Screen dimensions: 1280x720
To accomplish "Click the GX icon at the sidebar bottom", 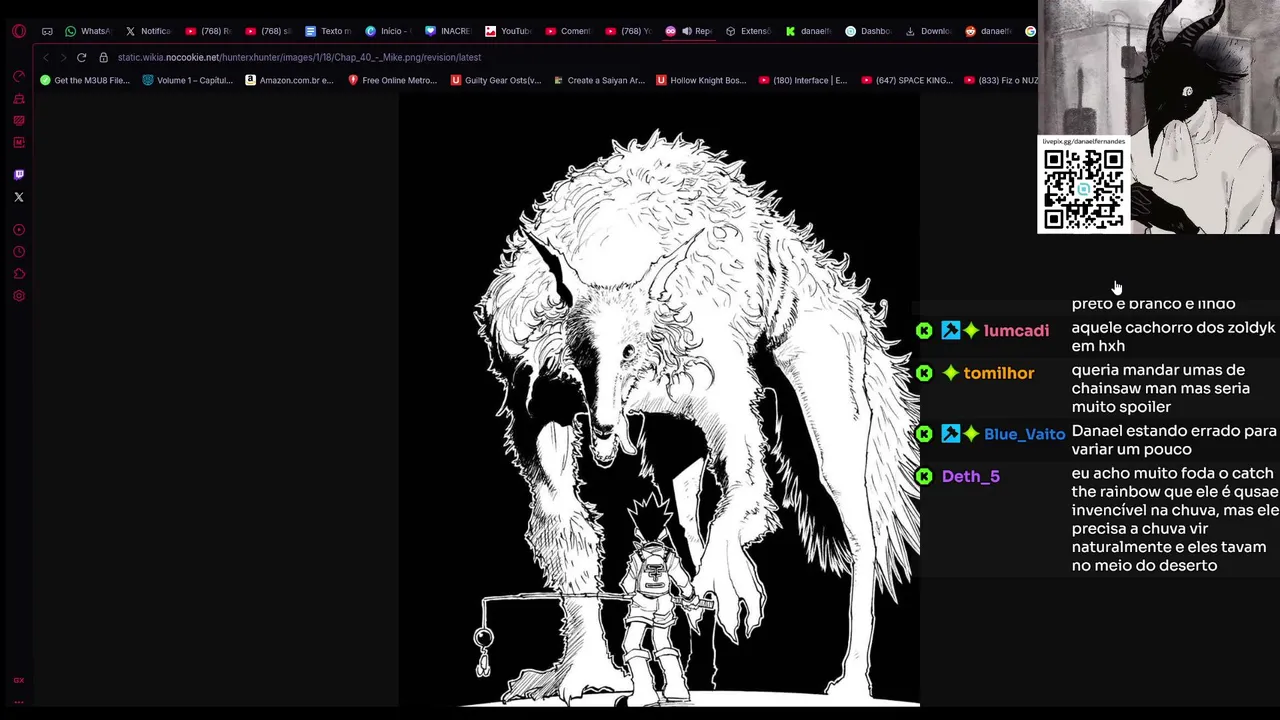I will (19, 681).
